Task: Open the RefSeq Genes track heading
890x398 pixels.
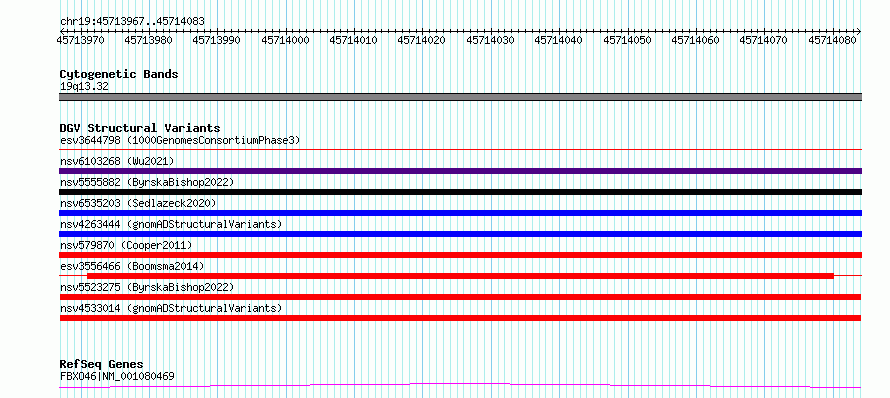Action: pos(102,365)
